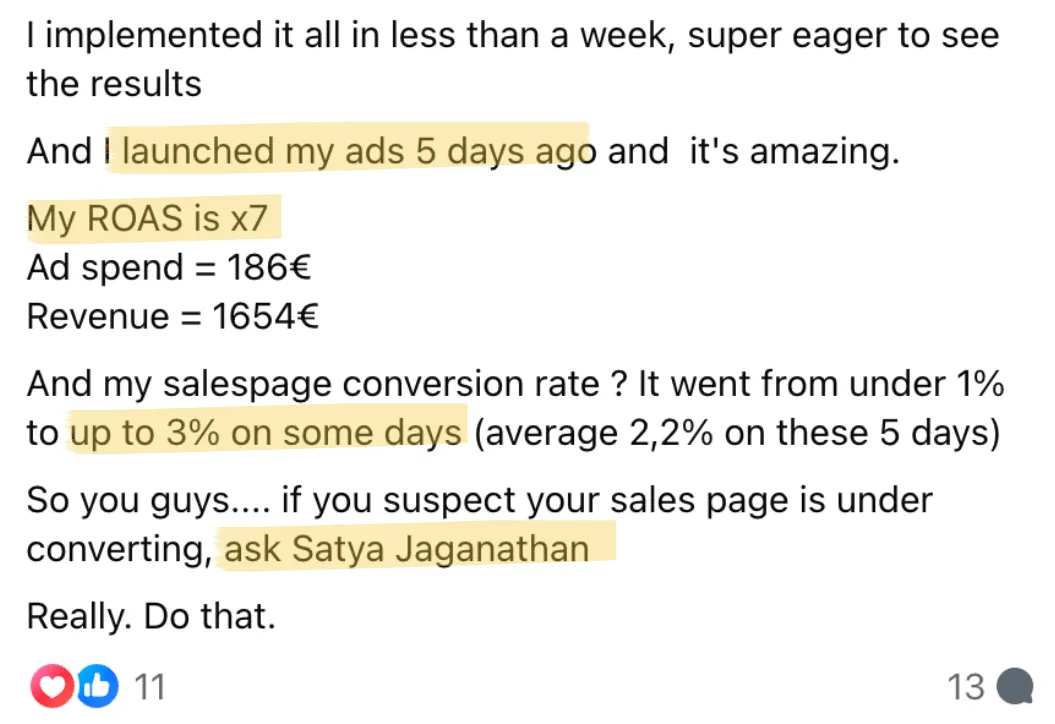Click highlighted 'up to 3% on some days'
The height and width of the screenshot is (724, 1055).
(266, 433)
